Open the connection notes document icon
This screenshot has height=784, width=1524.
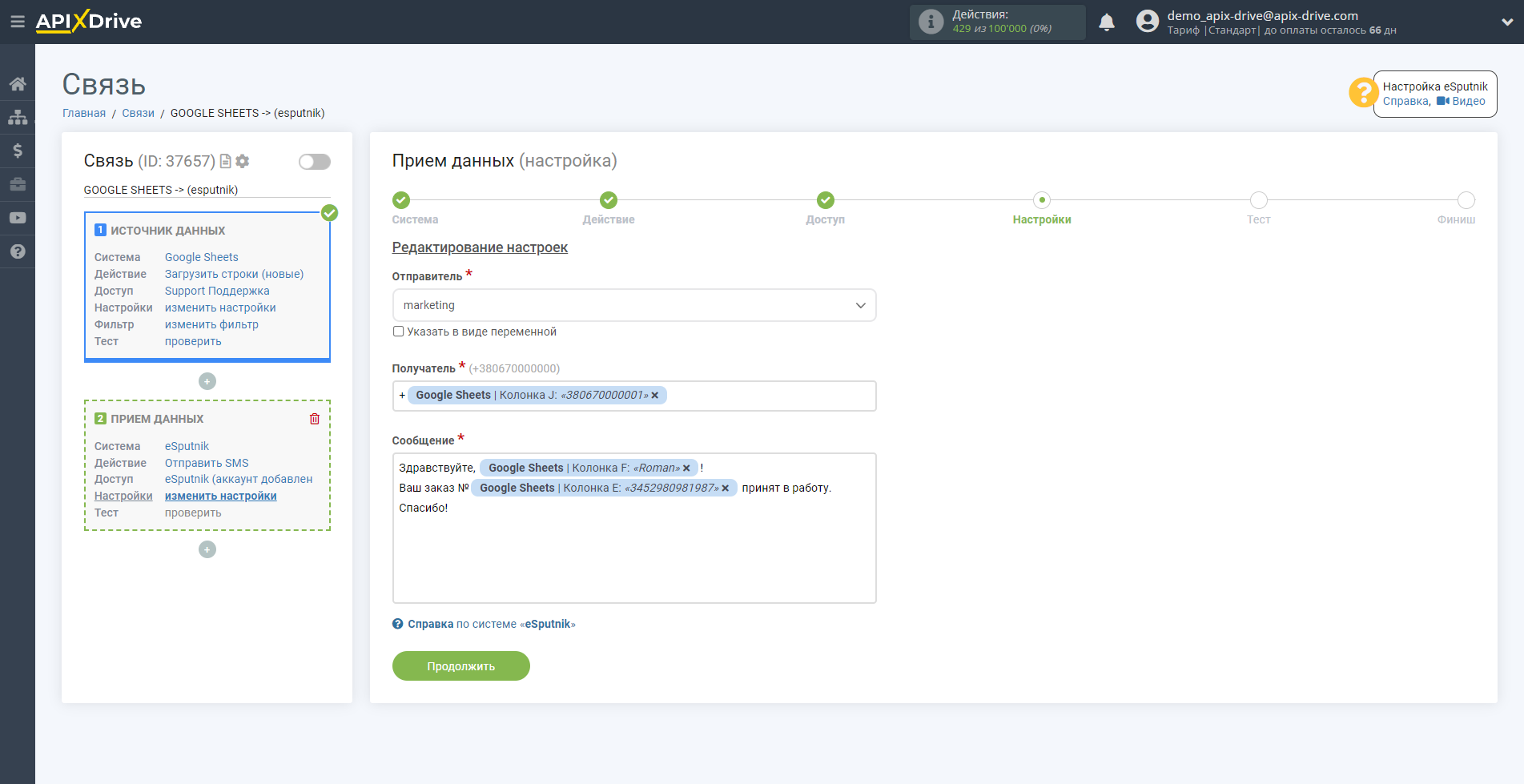coord(226,161)
